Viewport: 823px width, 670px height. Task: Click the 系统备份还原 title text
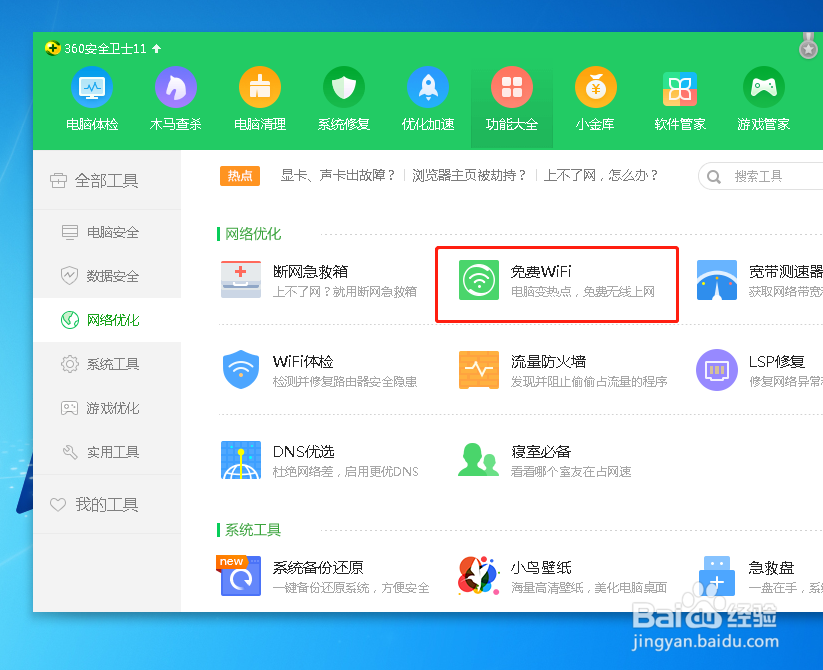pyautogui.click(x=318, y=568)
